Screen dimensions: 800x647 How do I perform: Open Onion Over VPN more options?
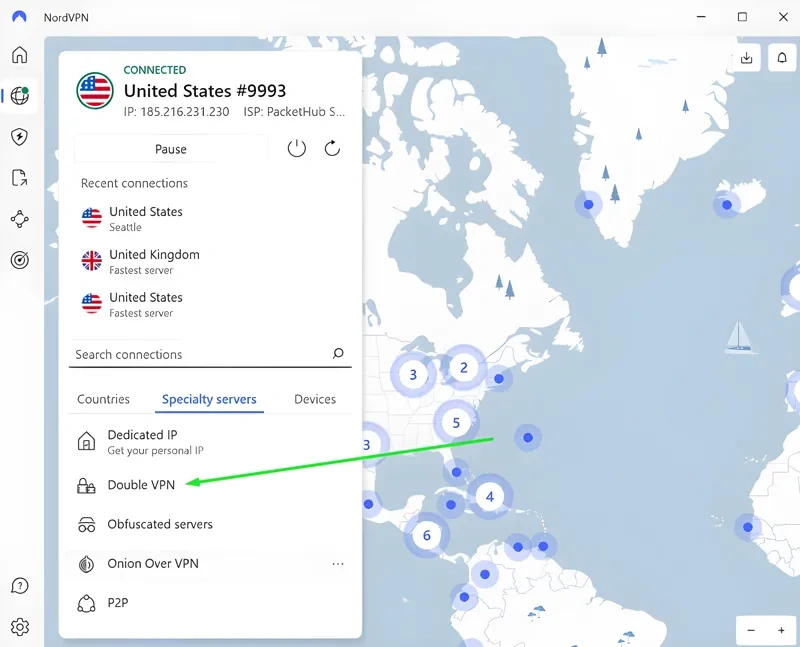tap(338, 564)
